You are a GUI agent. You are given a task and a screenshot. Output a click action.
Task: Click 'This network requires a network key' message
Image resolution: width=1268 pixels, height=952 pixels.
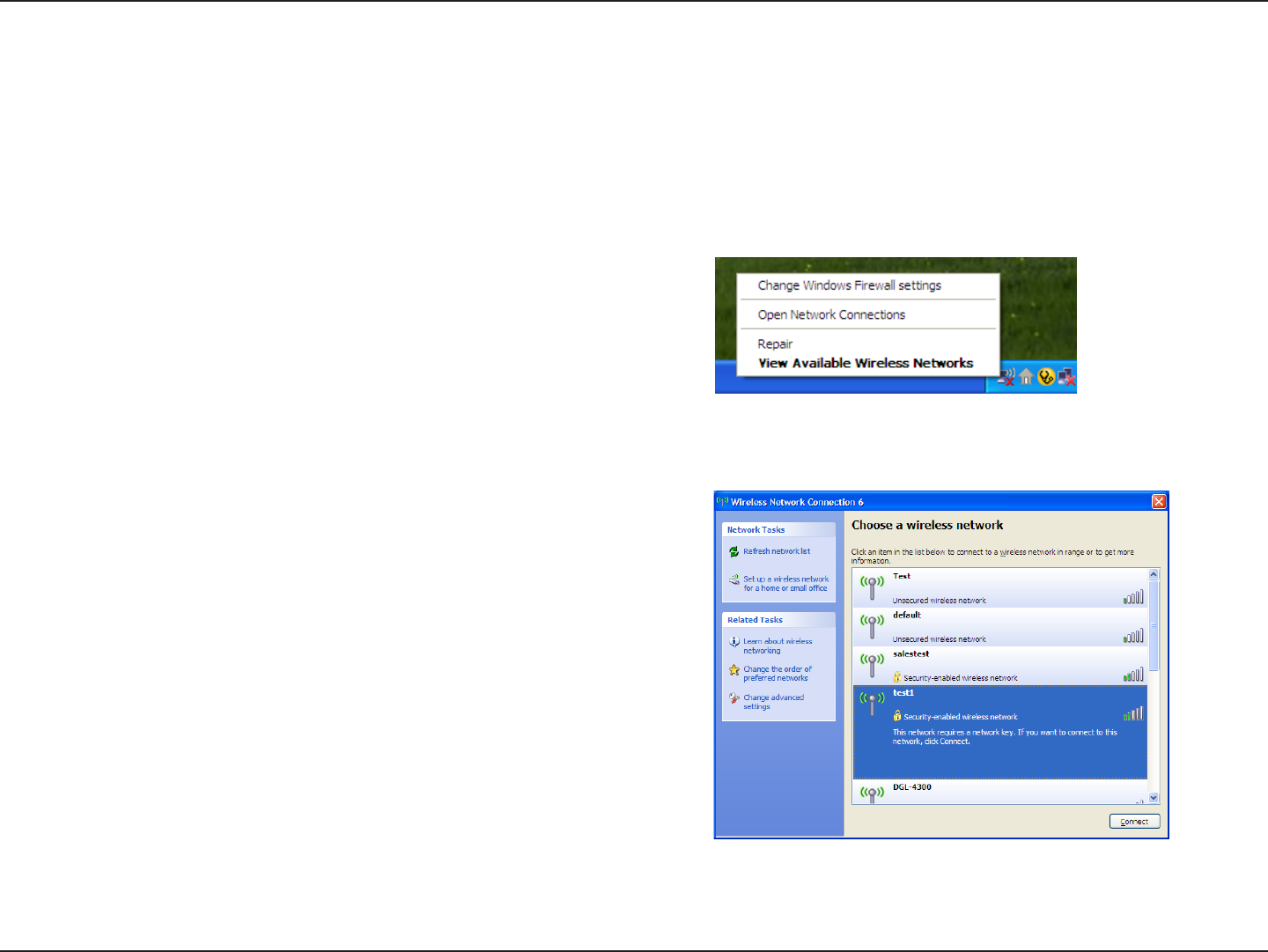tap(1005, 736)
